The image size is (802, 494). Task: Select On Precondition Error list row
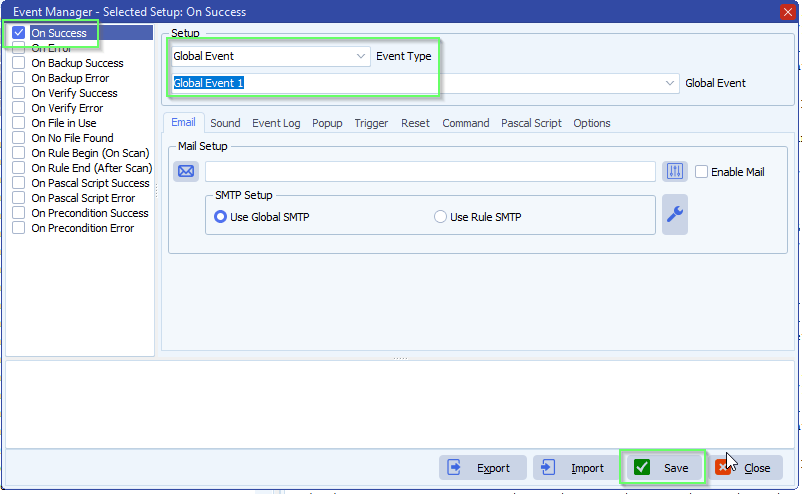(82, 228)
